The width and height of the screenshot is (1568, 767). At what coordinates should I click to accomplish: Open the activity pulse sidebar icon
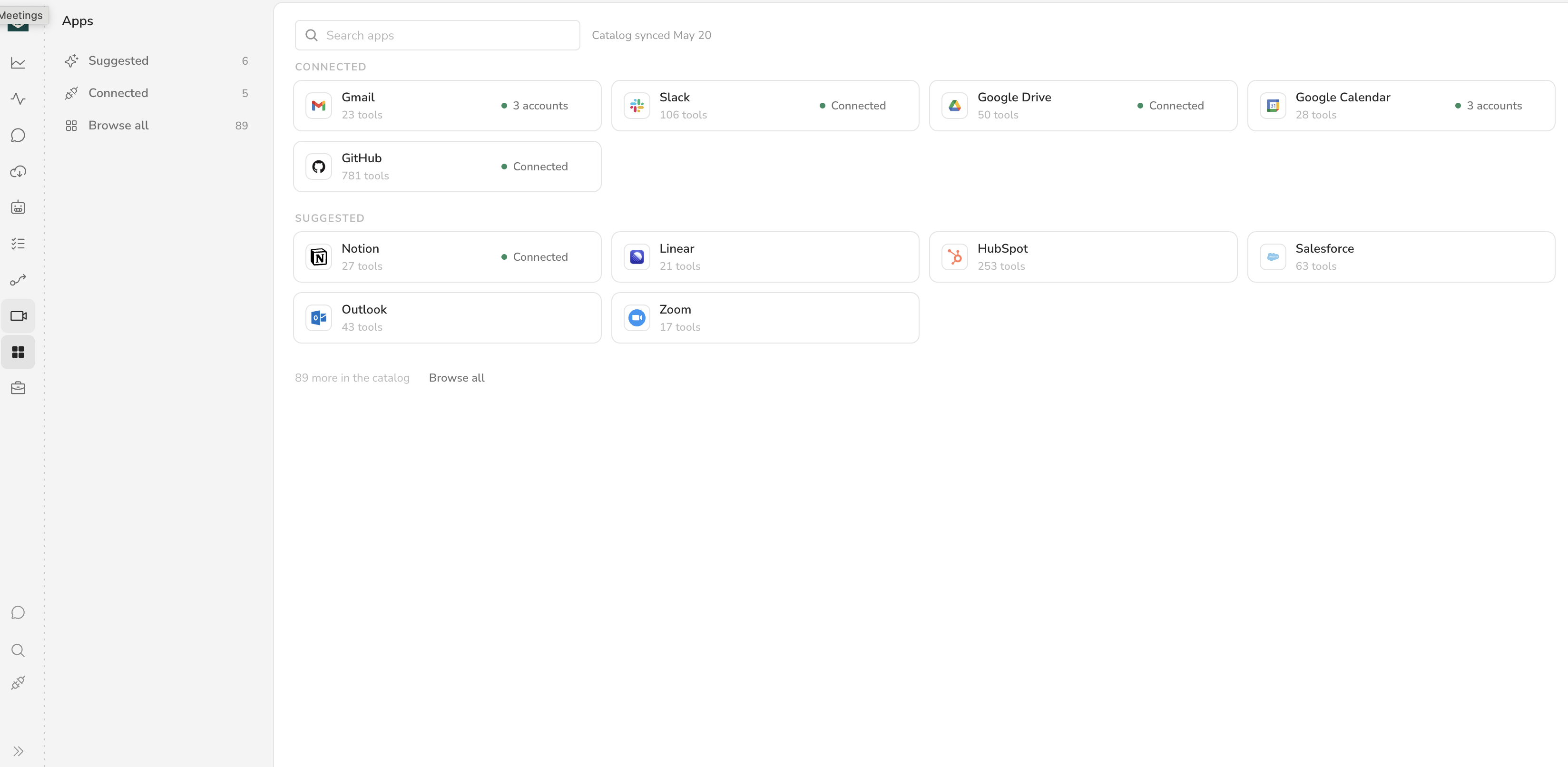coord(18,98)
